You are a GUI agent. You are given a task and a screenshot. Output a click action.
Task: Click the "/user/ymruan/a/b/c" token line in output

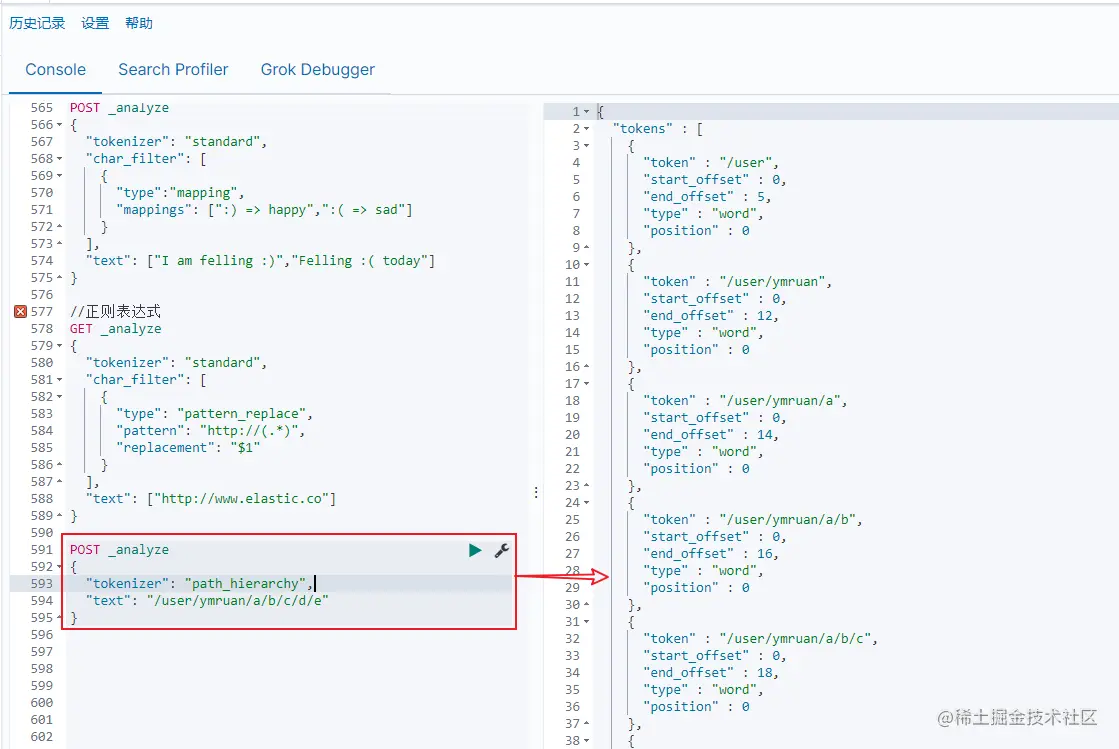(x=760, y=639)
